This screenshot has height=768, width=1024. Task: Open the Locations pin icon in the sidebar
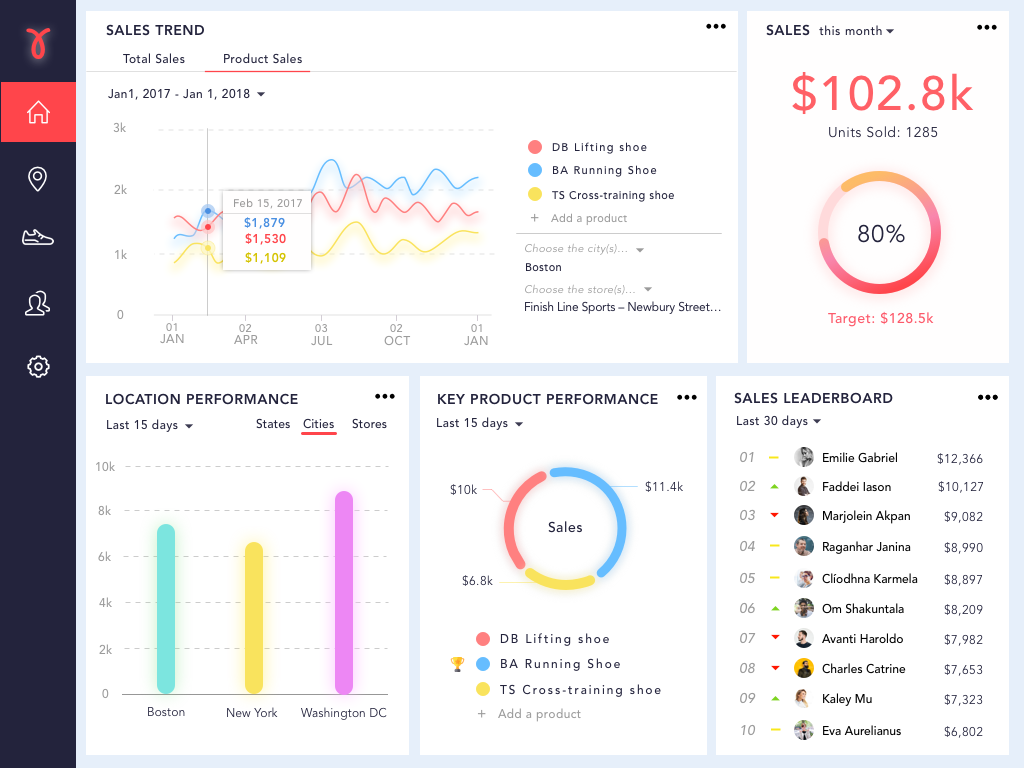coord(38,178)
